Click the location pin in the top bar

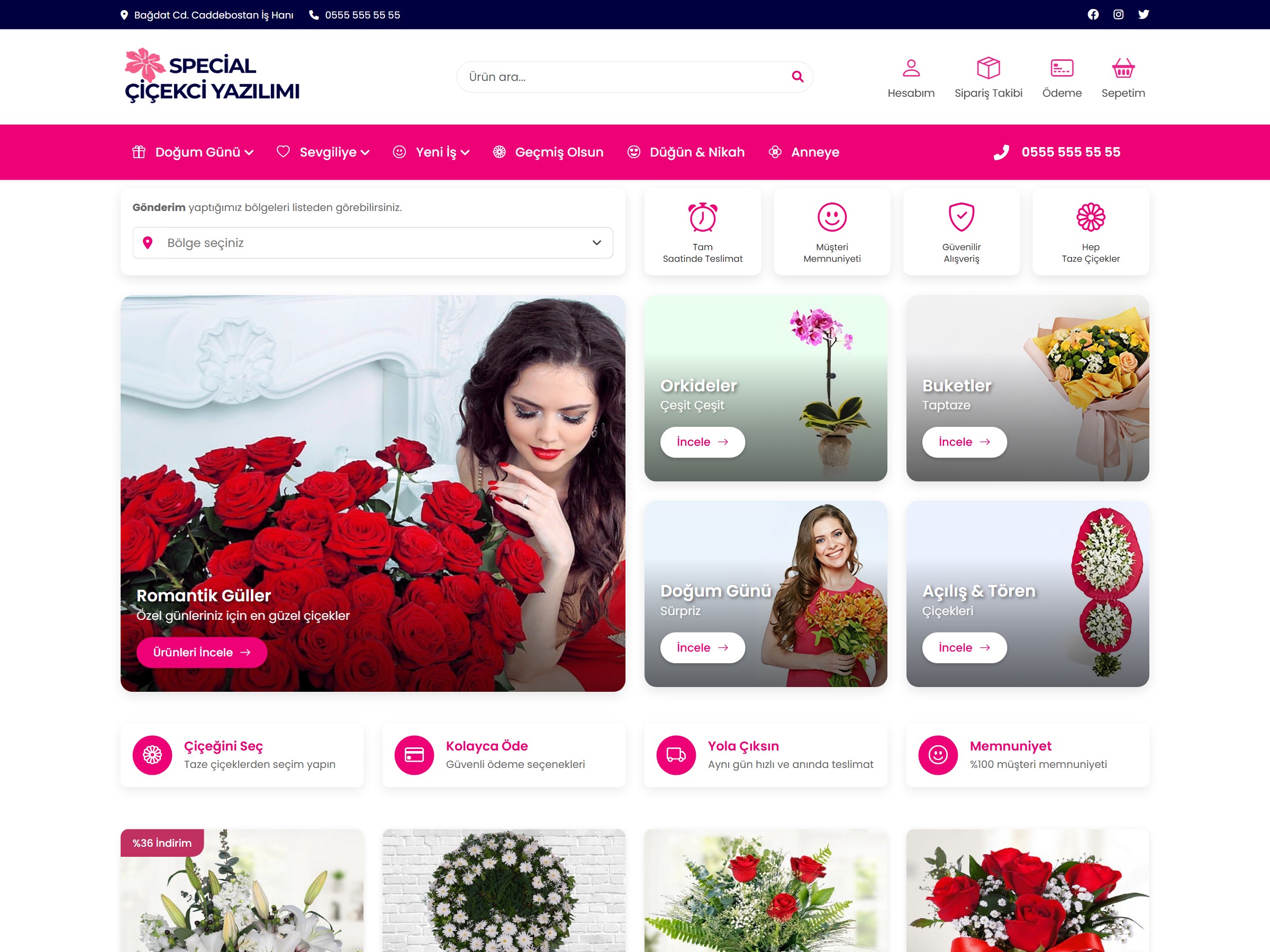pyautogui.click(x=124, y=15)
